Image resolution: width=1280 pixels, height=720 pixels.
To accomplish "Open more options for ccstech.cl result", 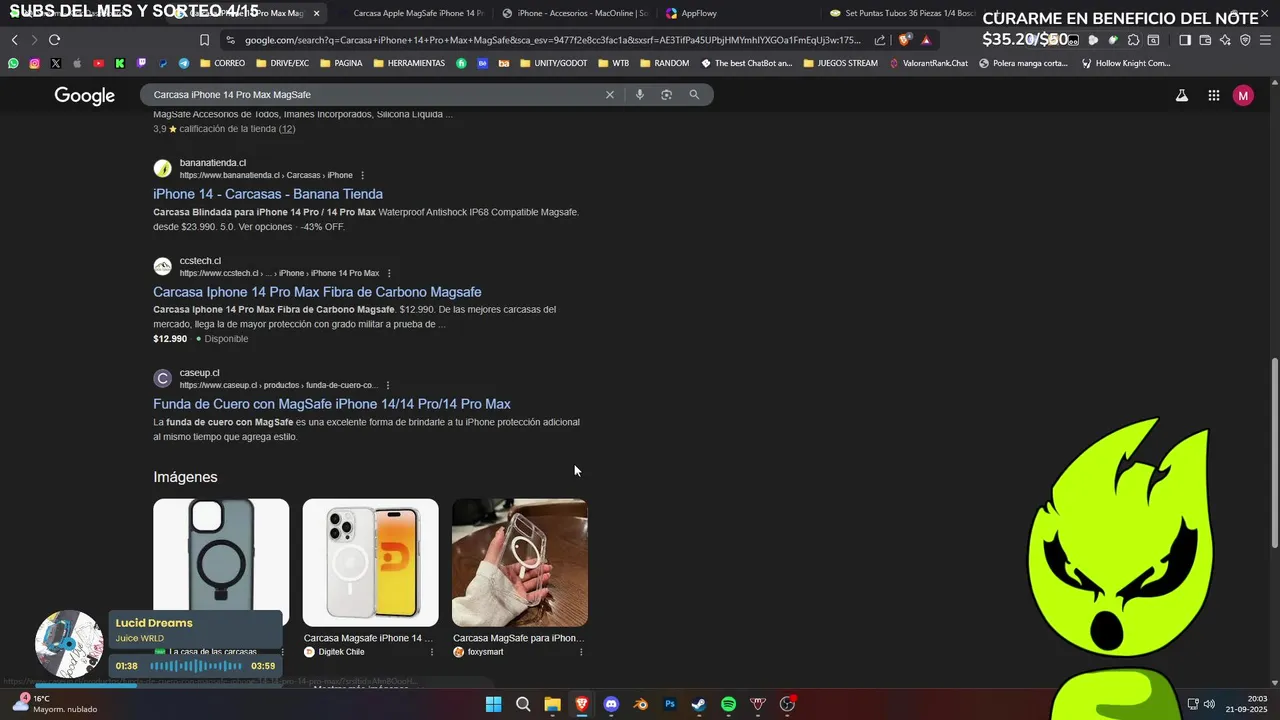I will (x=389, y=273).
